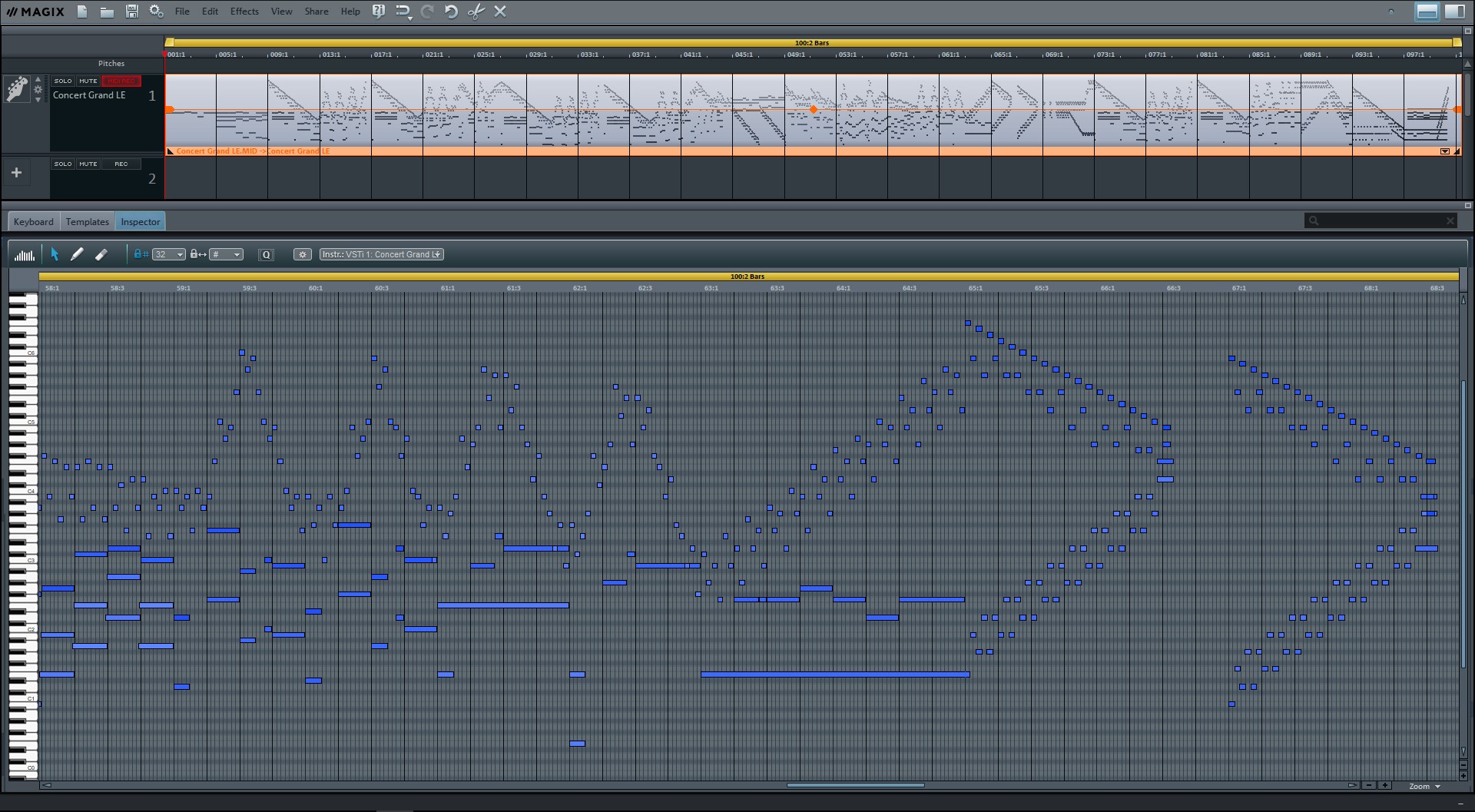The image size is (1475, 812).
Task: Toggle MIDI REC on the Concert Grand LE track
Action: coord(121,80)
